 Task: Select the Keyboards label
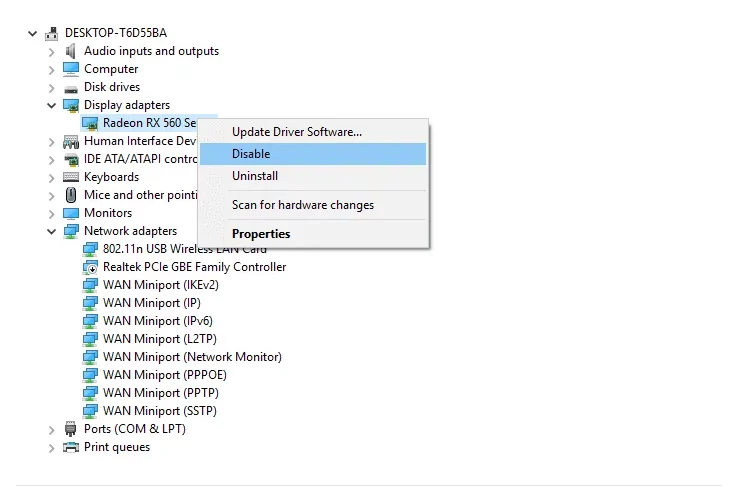[112, 177]
